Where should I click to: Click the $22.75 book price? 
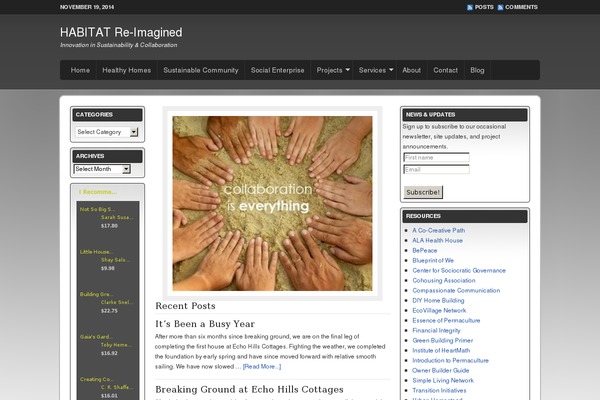[x=109, y=311]
